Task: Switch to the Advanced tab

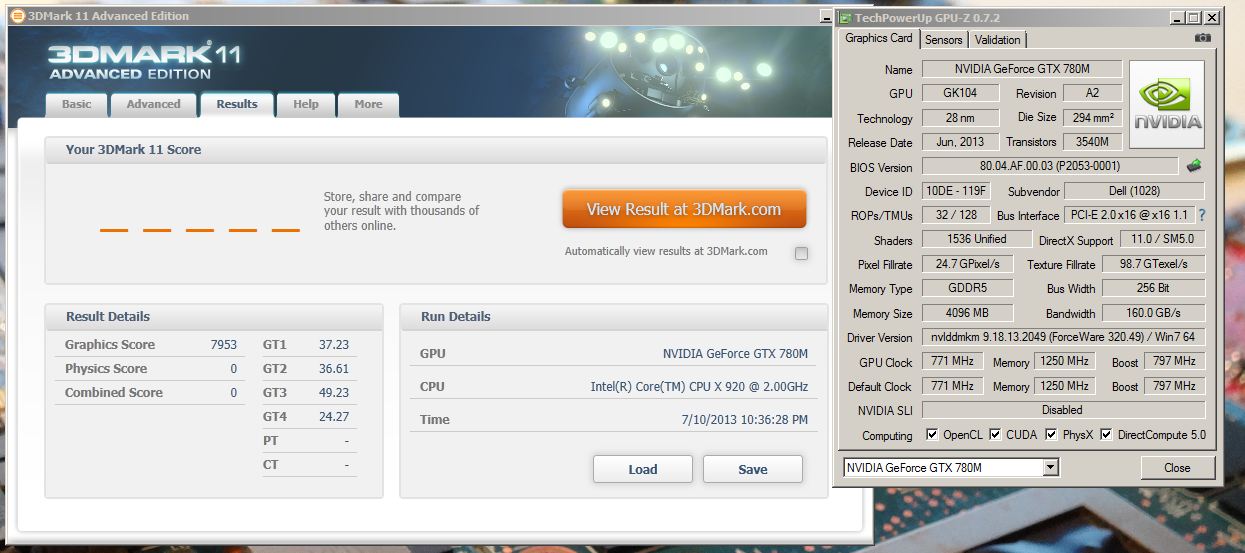Action: [154, 104]
